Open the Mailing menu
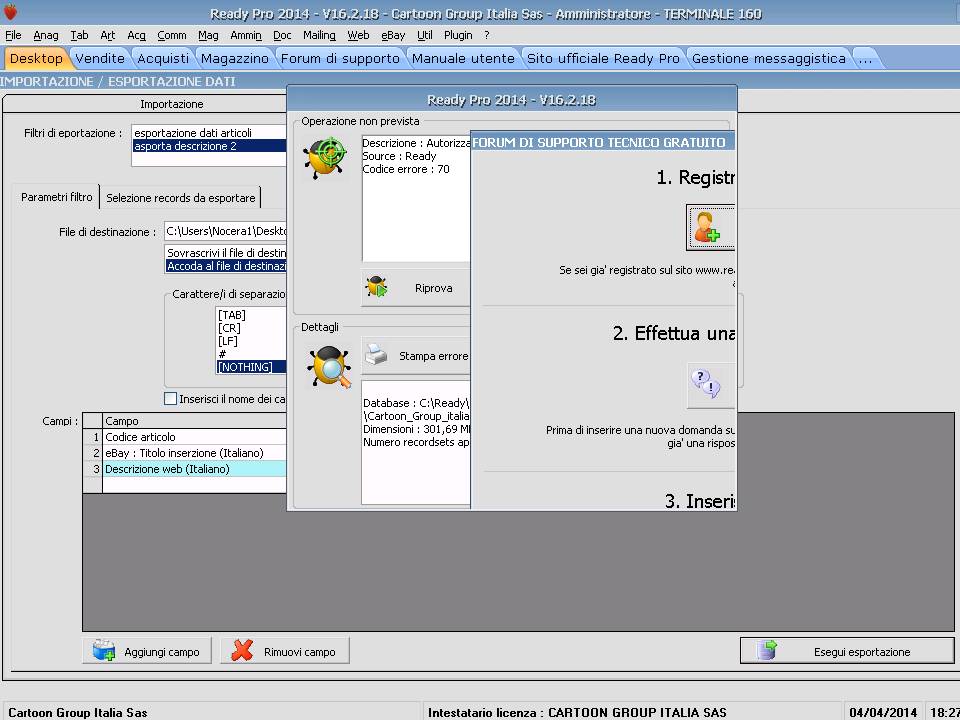This screenshot has height=720, width=960. point(320,36)
